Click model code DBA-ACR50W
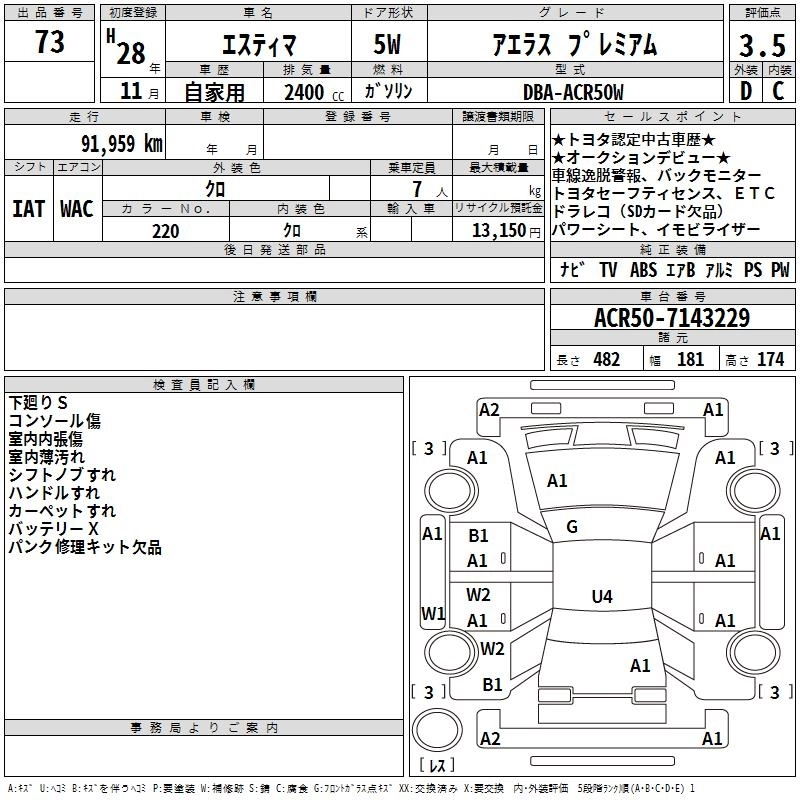Image resolution: width=800 pixels, height=800 pixels. 572,93
